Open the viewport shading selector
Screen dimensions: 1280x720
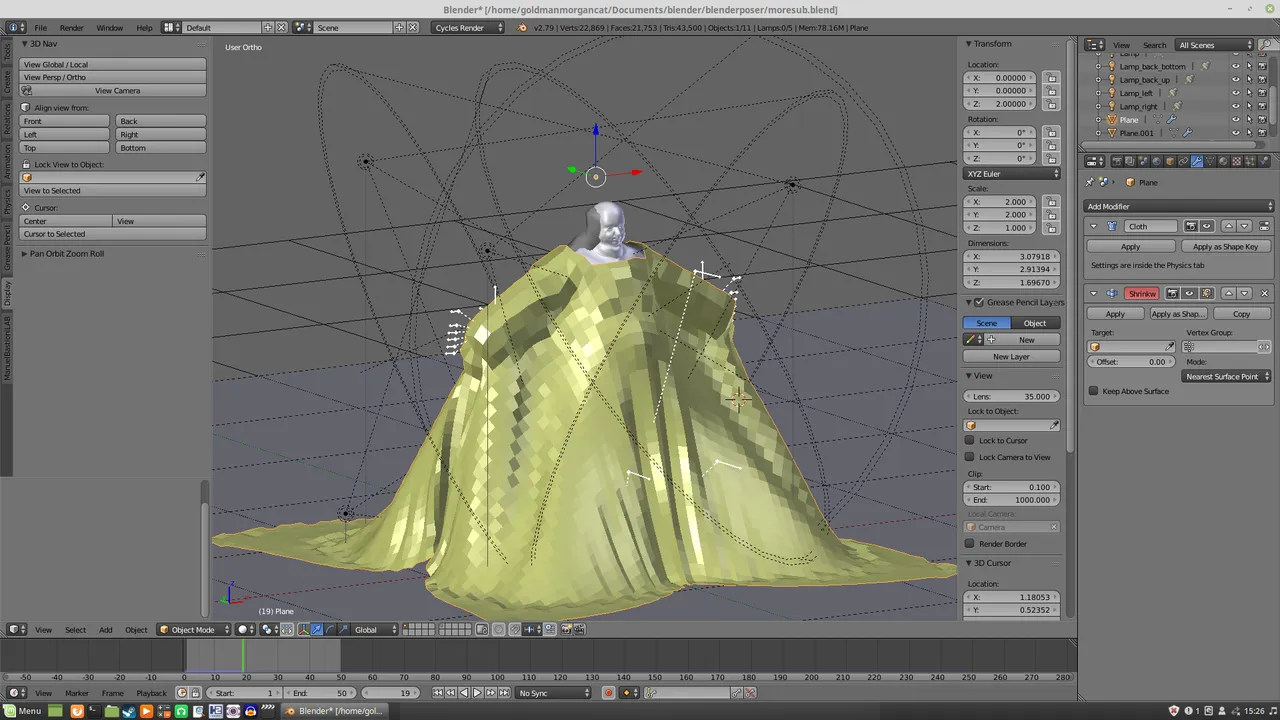[x=245, y=630]
